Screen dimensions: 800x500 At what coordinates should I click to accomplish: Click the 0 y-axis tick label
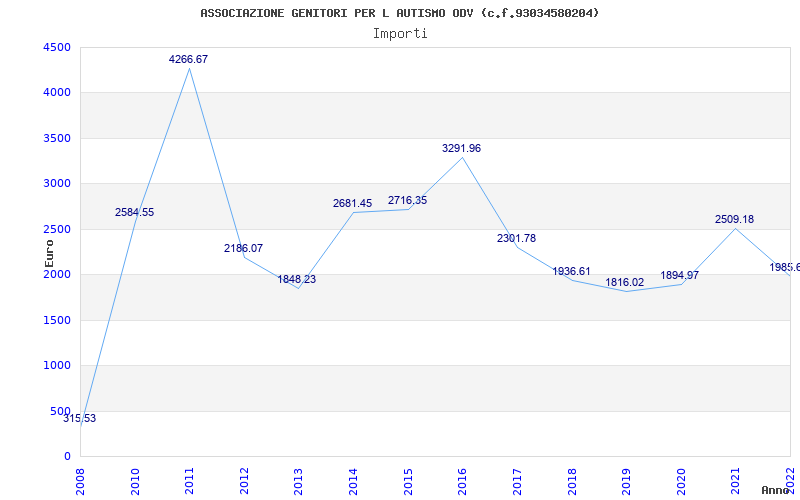coord(67,457)
